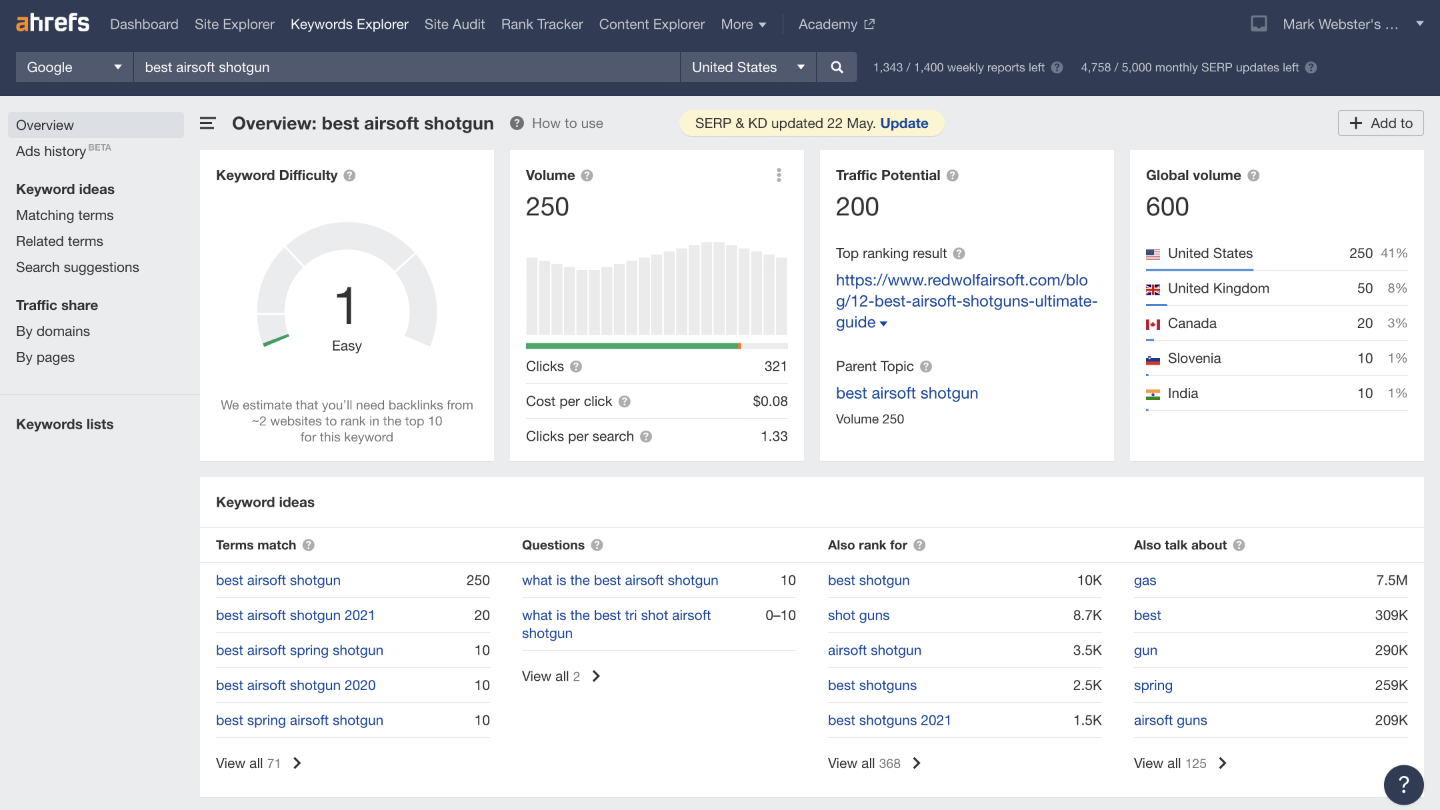Click the help icon next to Global volume
The width and height of the screenshot is (1440, 810).
1254,175
